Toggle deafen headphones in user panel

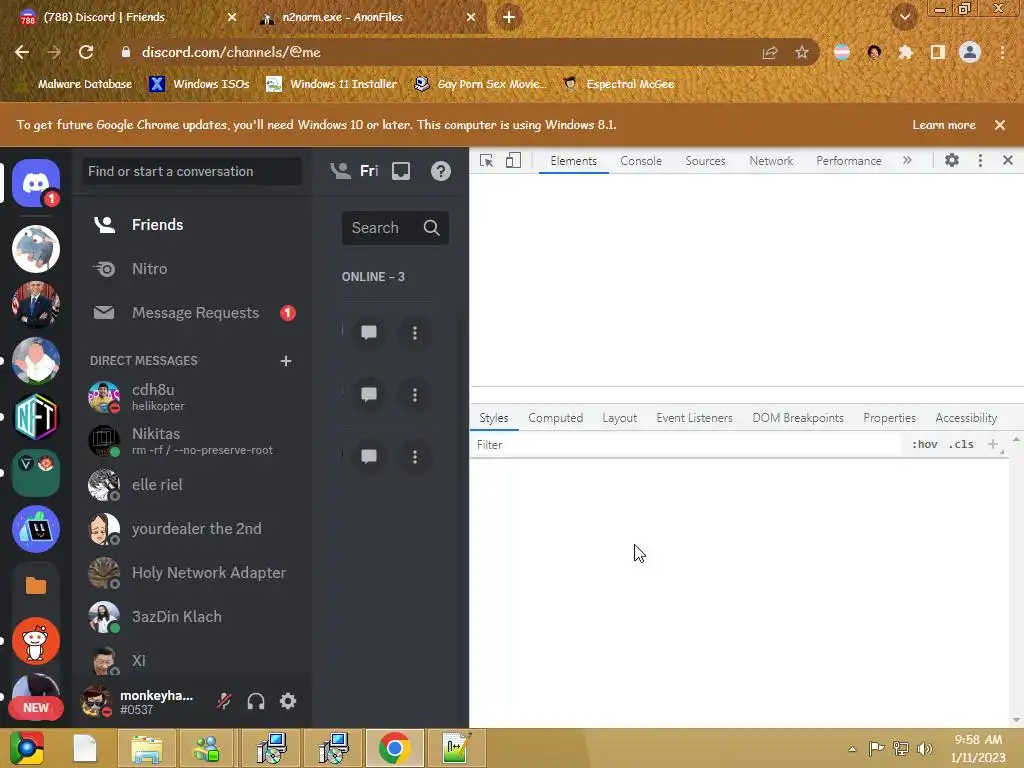tap(256, 701)
